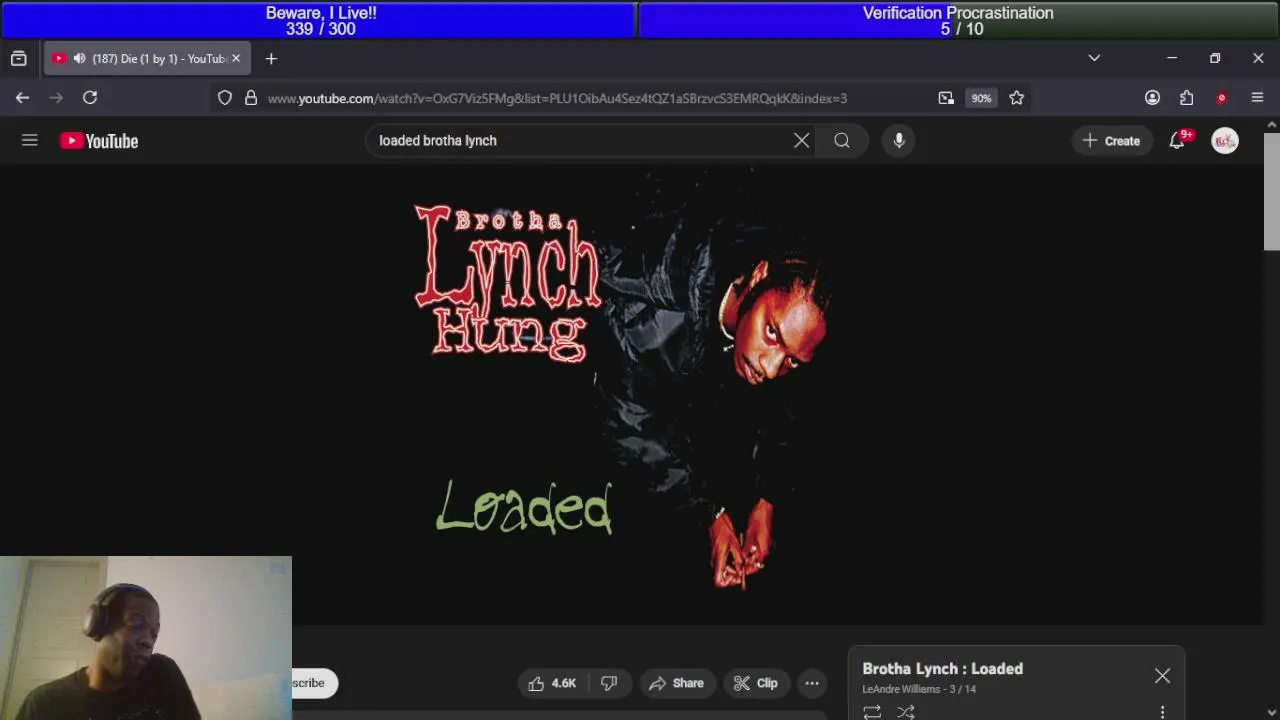Click the Create button

[x=1111, y=141]
